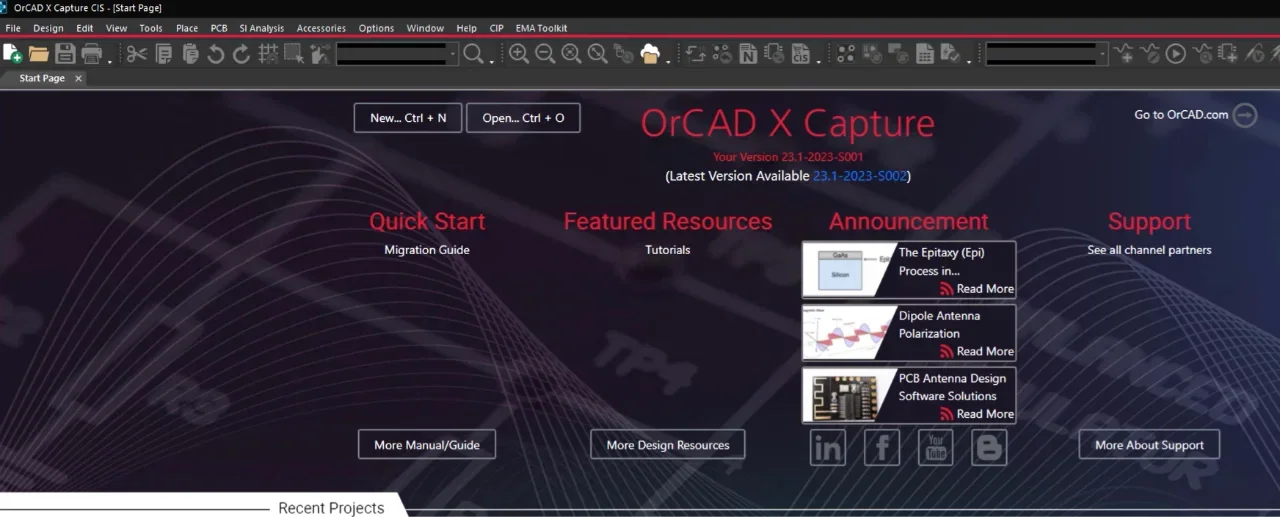This screenshot has height=517, width=1280.
Task: Click the Zoom In icon
Action: pyautogui.click(x=519, y=54)
